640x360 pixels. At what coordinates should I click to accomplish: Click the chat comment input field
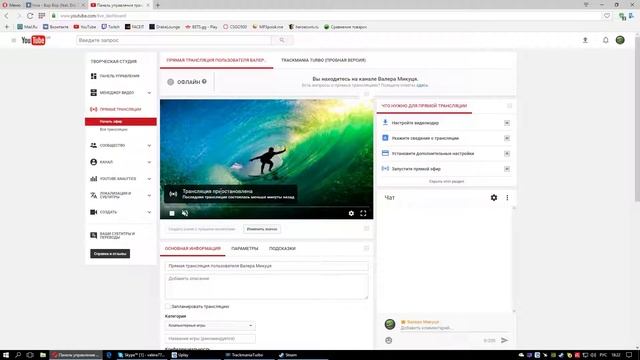click(453, 328)
